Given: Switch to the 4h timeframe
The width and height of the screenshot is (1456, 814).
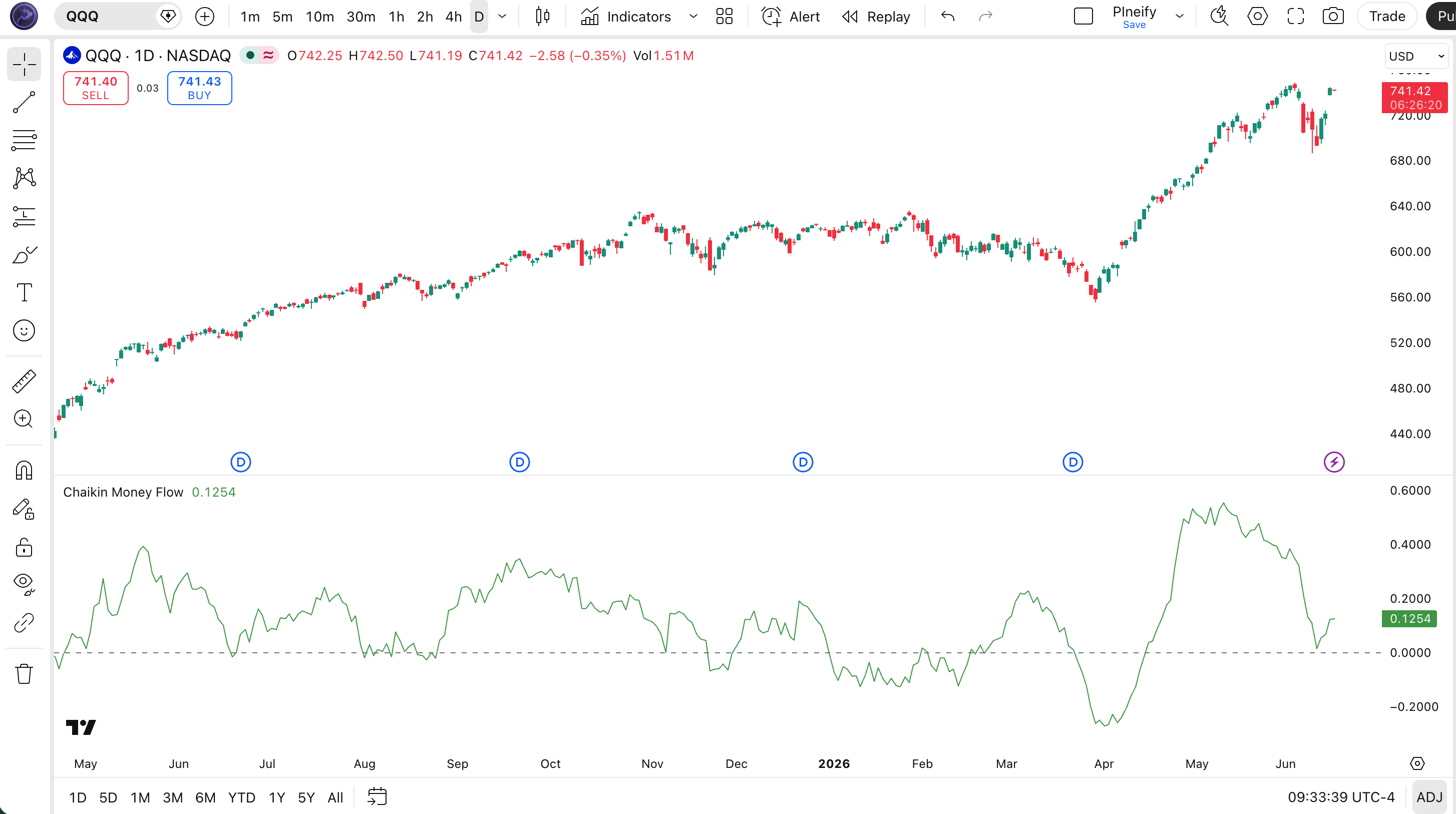Looking at the screenshot, I should click(x=453, y=17).
